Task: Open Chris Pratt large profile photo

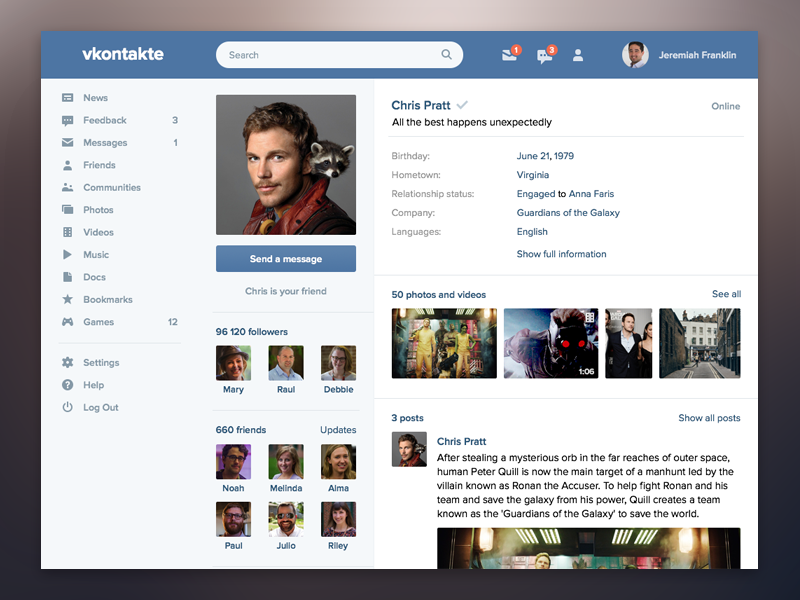Action: [x=286, y=165]
